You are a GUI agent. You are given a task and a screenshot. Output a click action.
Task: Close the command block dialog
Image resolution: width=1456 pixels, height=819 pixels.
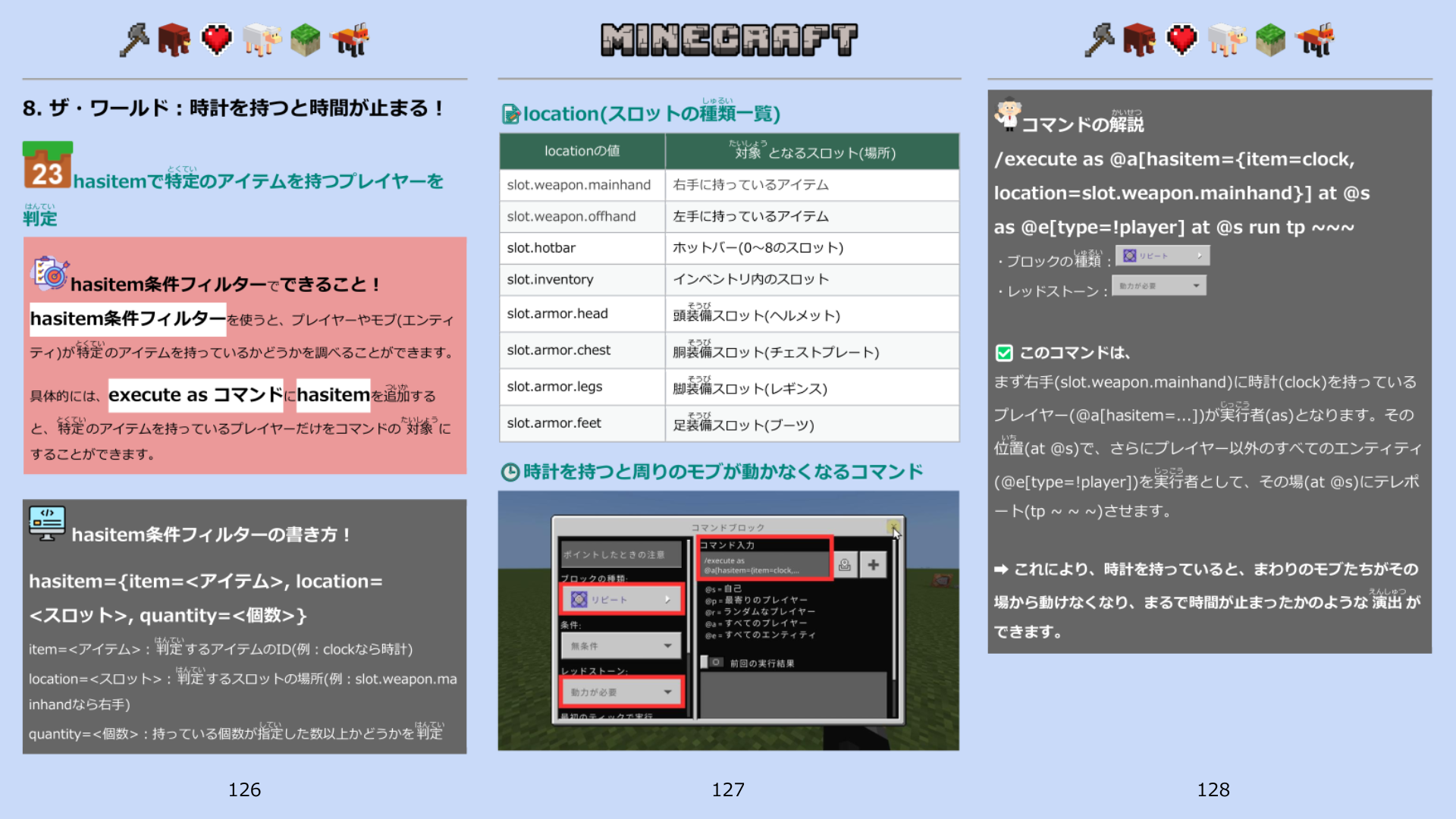(893, 526)
